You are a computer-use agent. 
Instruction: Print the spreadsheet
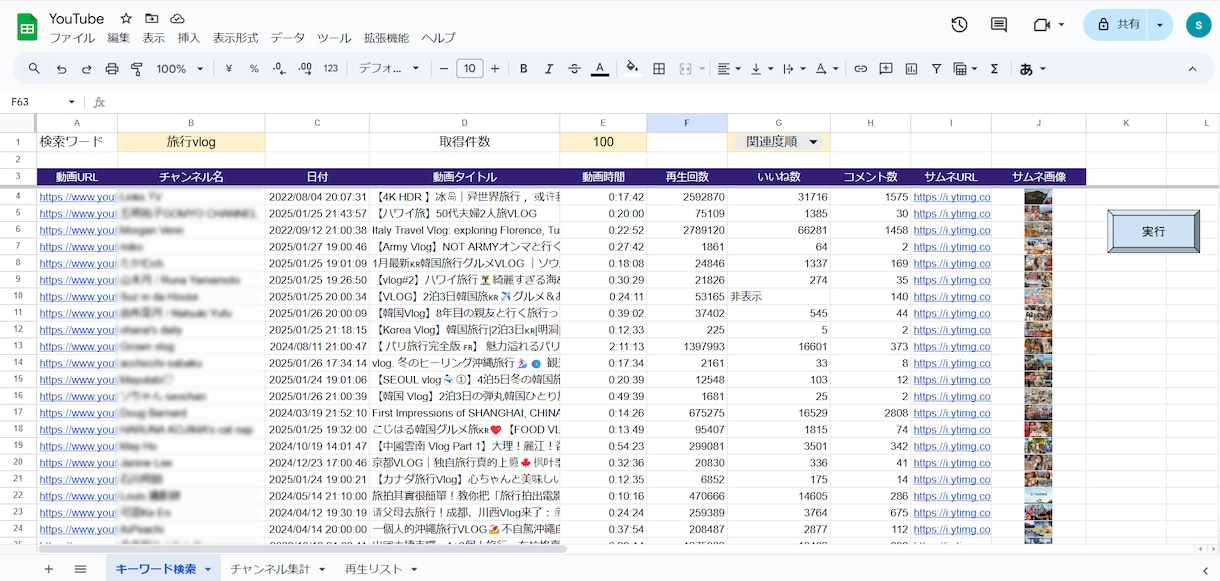pos(112,69)
